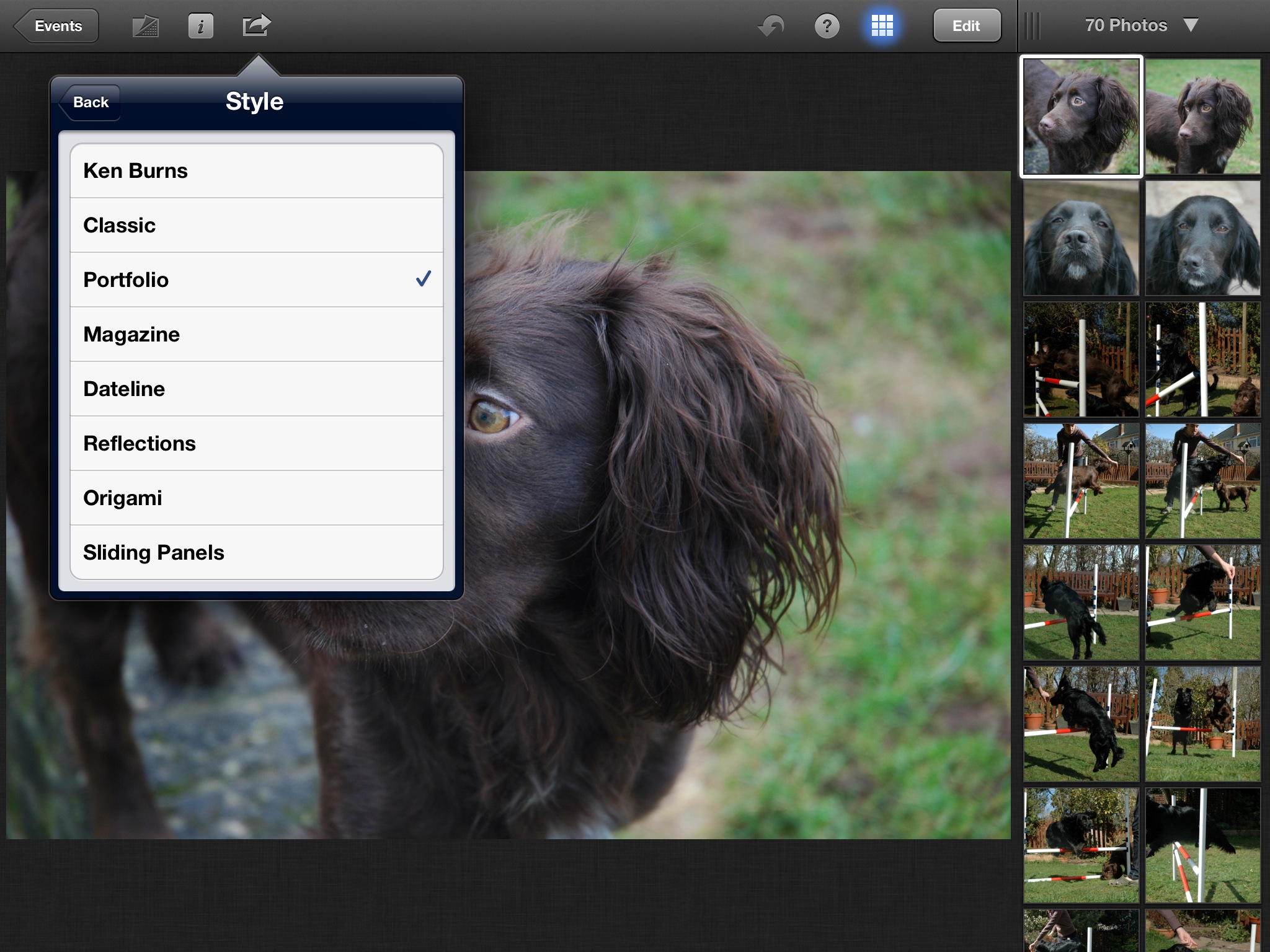Open the black dog close-up thumbnail
The height and width of the screenshot is (952, 1270).
click(1081, 238)
